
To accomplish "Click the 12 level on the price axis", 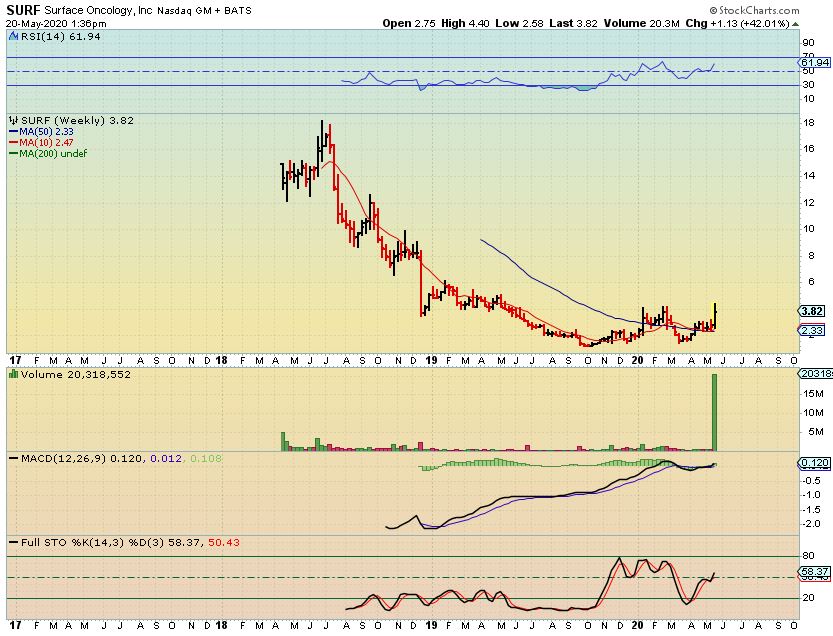I will pos(809,202).
